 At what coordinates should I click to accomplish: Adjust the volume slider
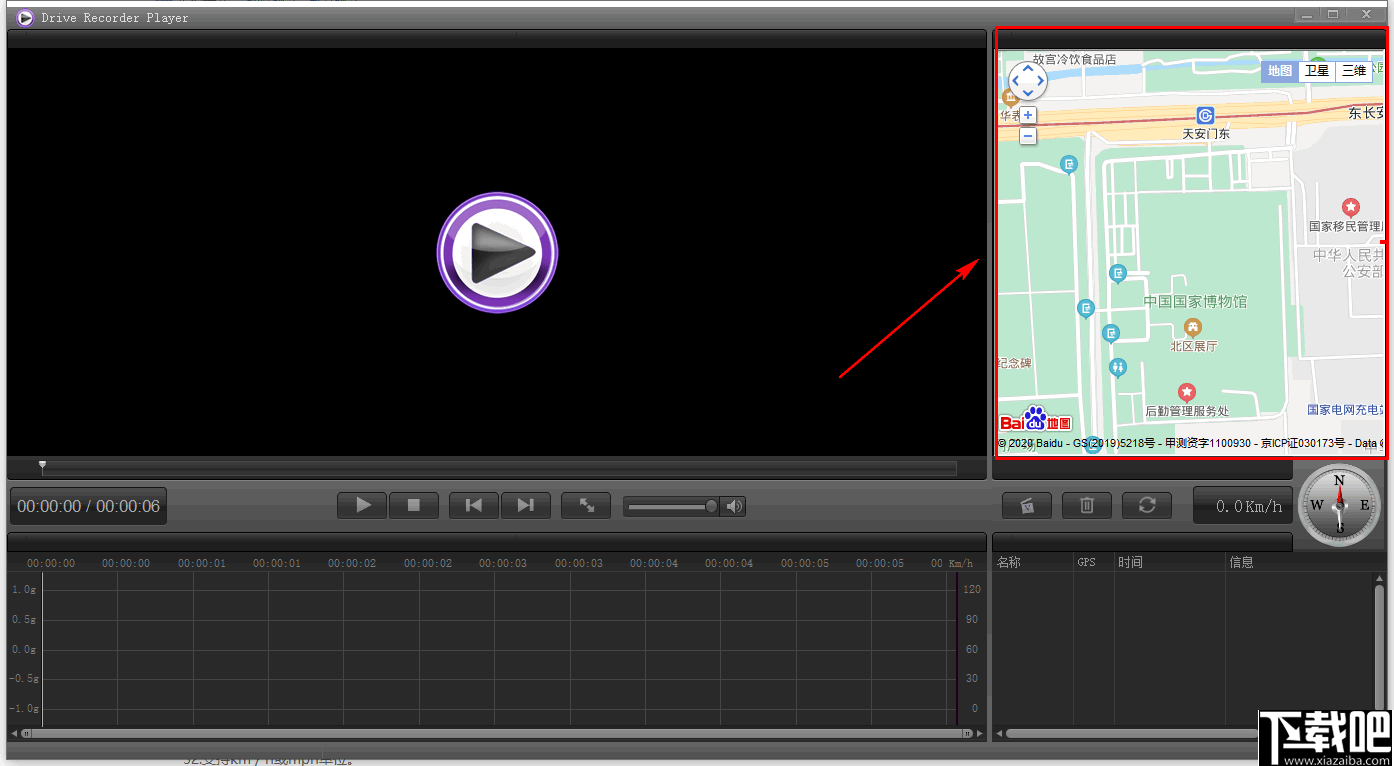click(x=670, y=505)
